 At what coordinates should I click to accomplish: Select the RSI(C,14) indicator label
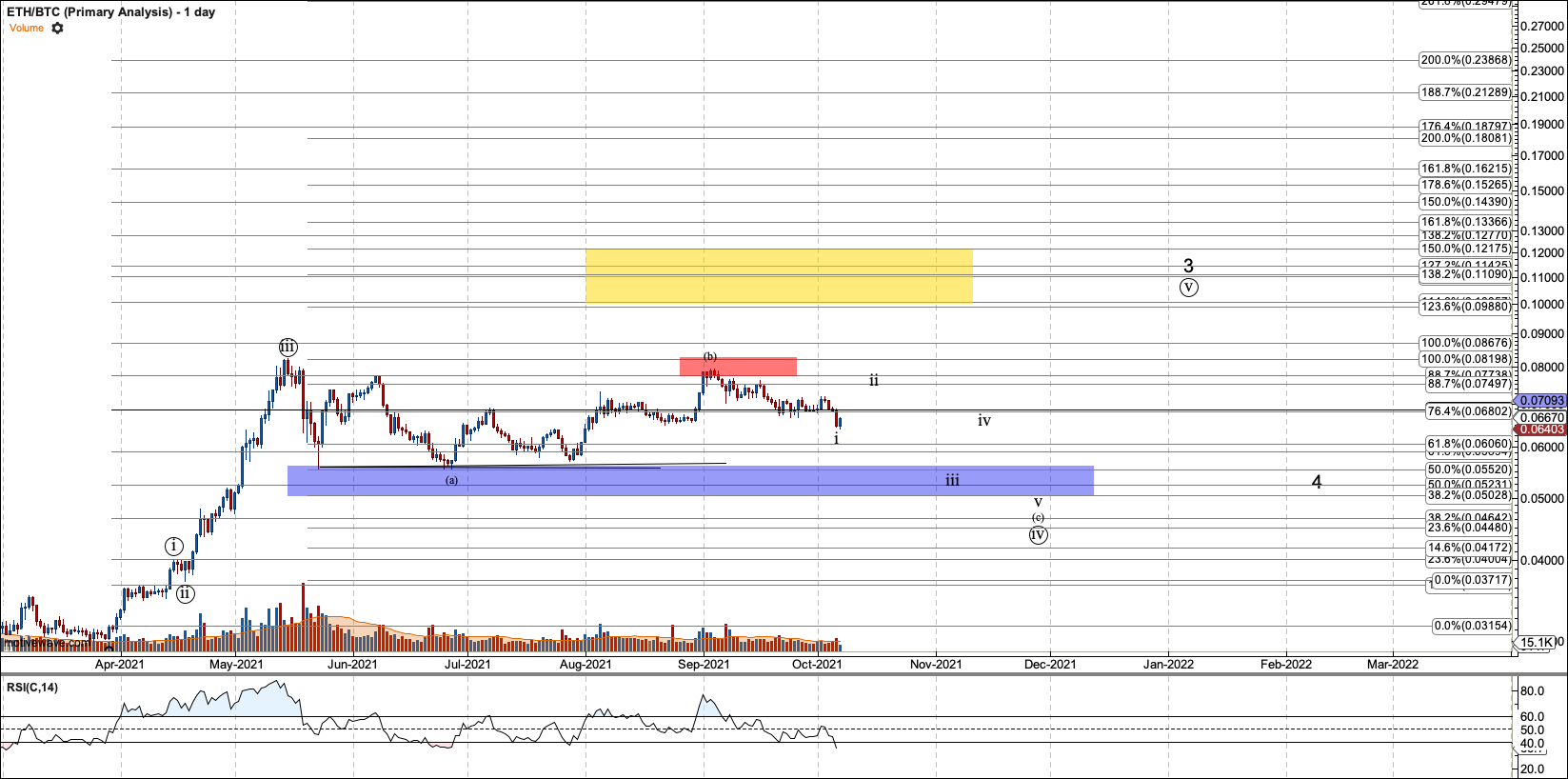coord(32,687)
